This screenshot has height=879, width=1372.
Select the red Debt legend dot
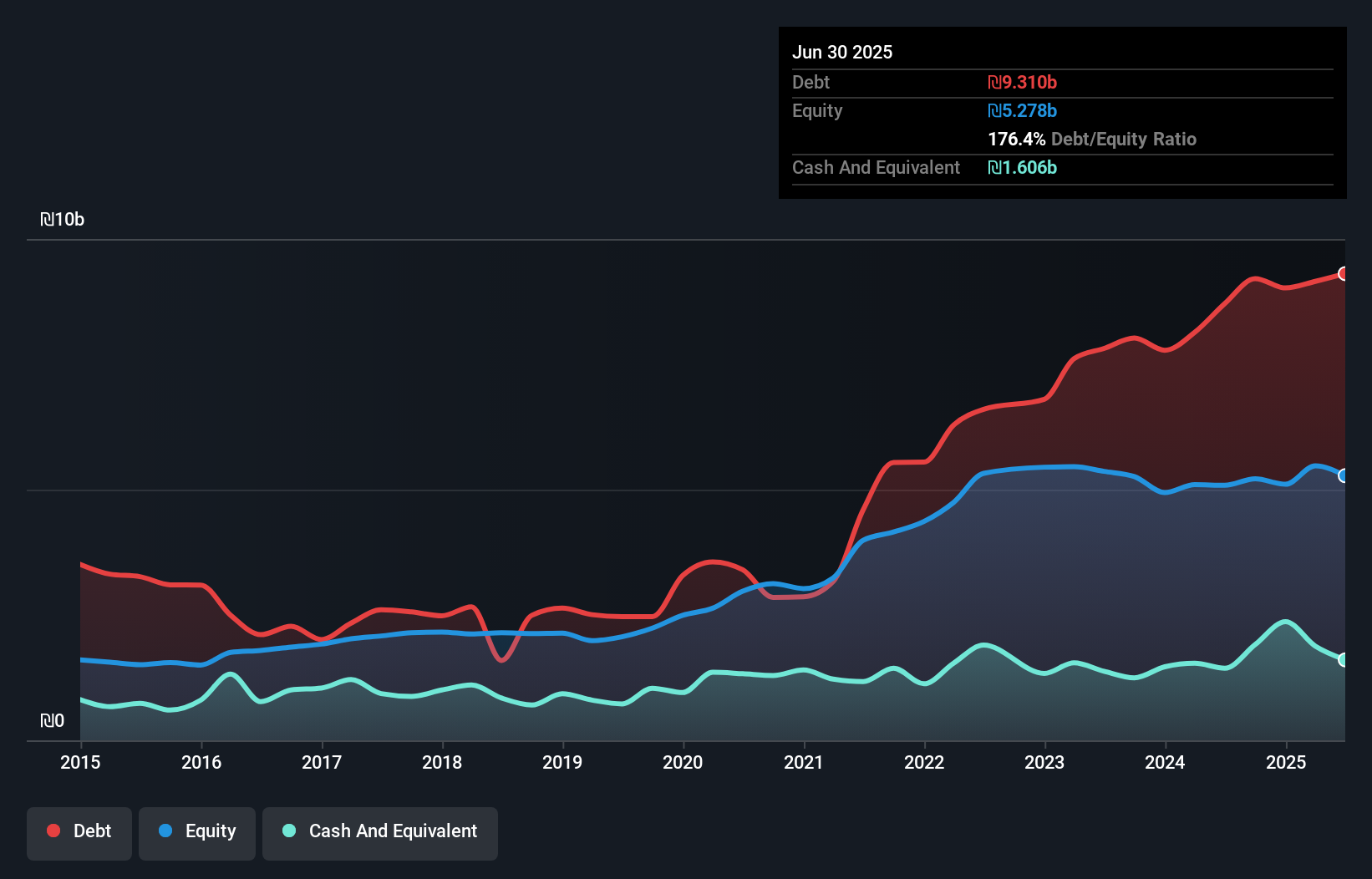click(53, 831)
